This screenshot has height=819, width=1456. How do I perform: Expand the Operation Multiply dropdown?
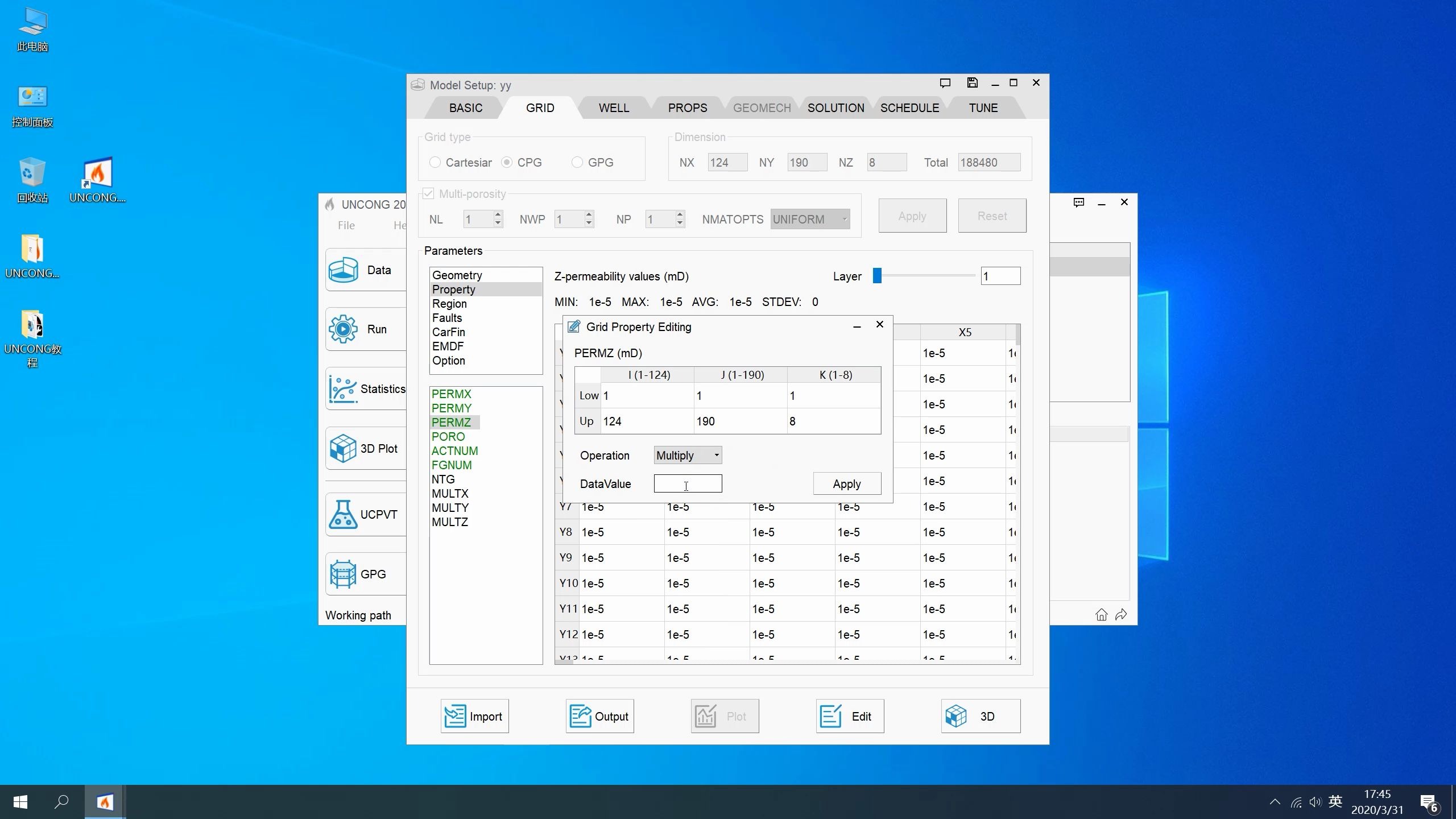click(688, 455)
